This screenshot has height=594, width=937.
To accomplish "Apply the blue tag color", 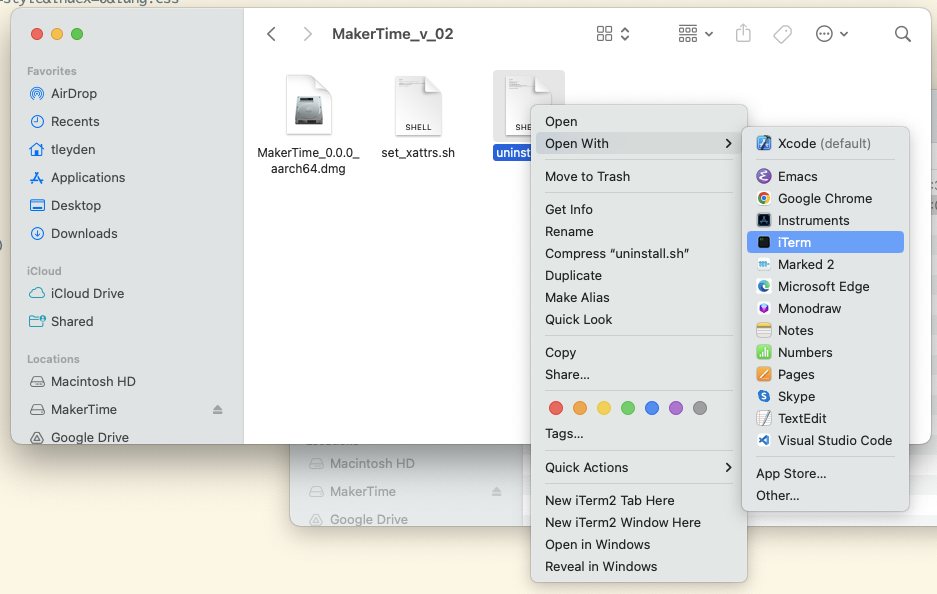I will (652, 408).
